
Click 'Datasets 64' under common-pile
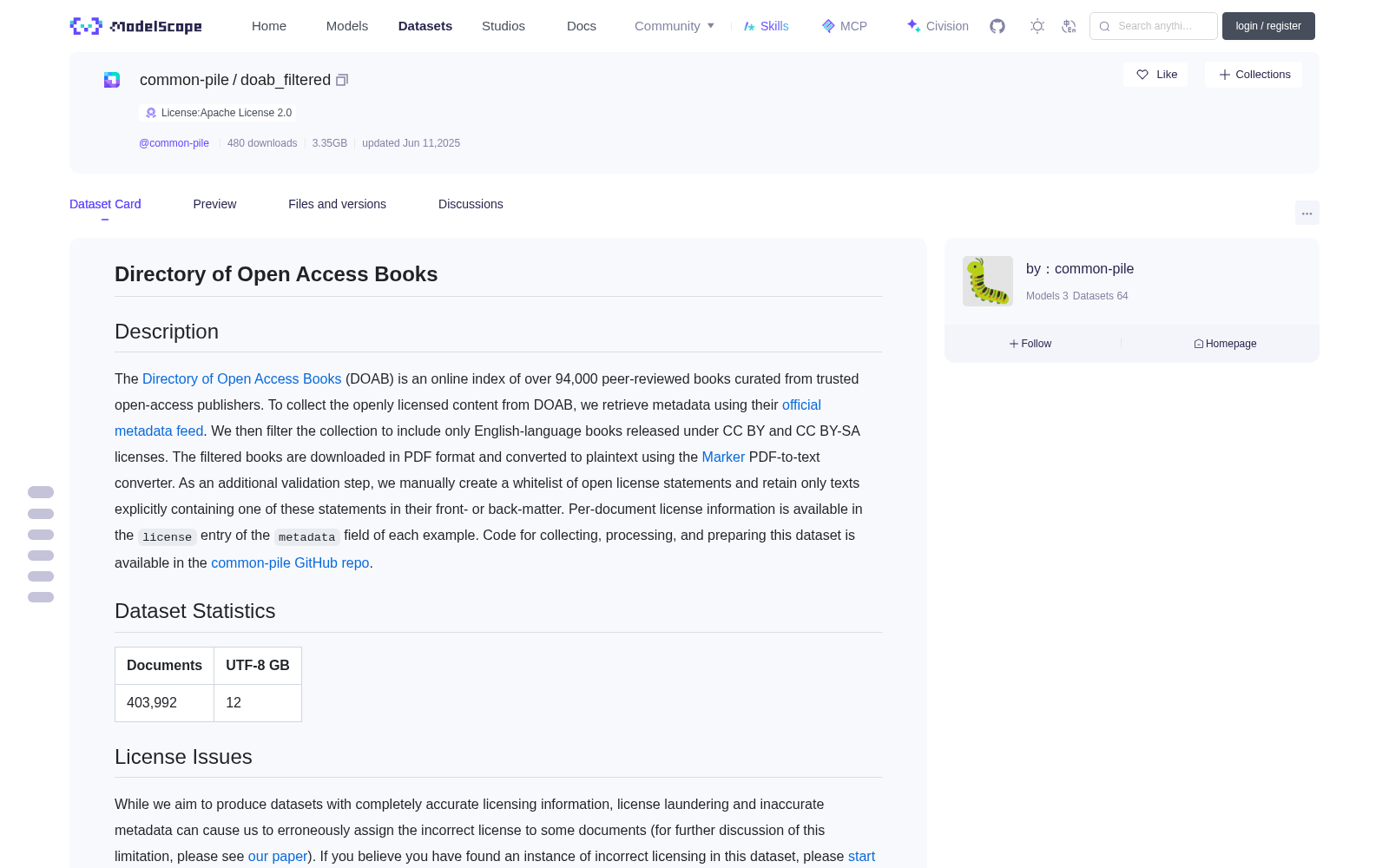tap(1101, 296)
